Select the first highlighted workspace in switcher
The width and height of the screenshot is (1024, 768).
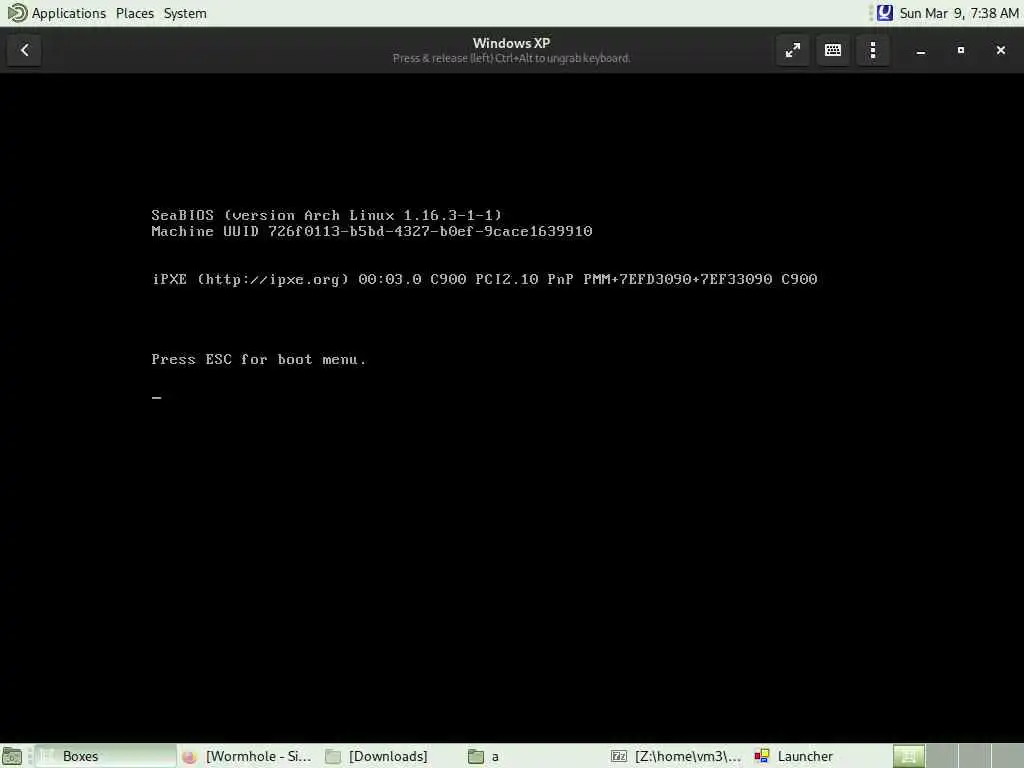pyautogui.click(x=909, y=756)
